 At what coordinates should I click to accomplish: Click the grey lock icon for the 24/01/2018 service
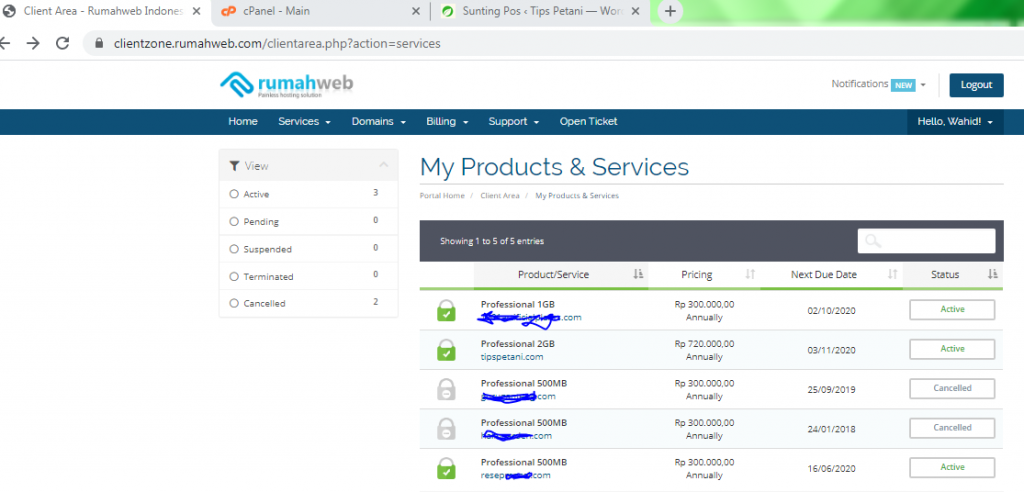447,429
